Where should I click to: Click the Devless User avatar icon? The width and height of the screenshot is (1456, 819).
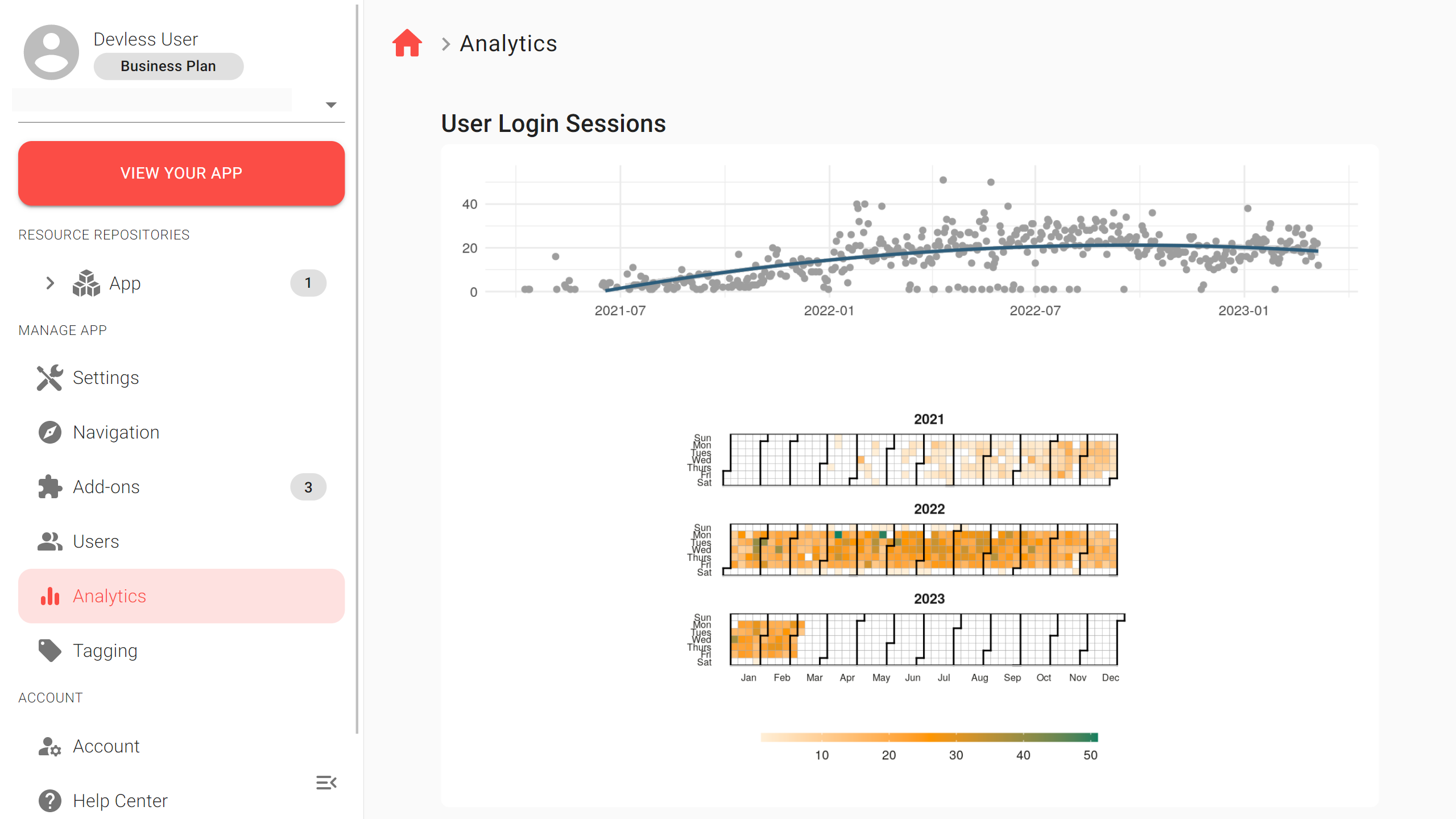tap(51, 52)
